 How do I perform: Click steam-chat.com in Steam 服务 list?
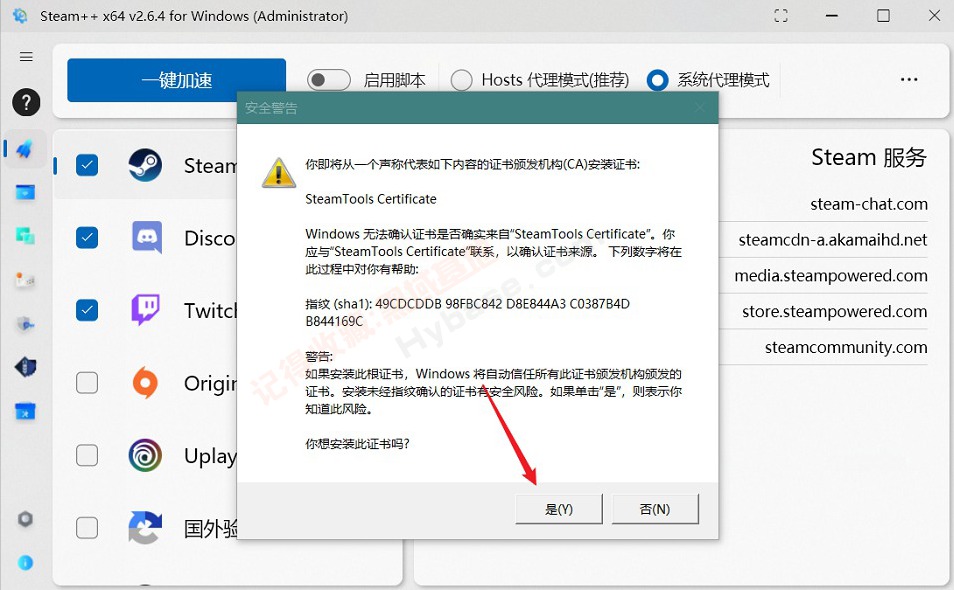coord(869,204)
